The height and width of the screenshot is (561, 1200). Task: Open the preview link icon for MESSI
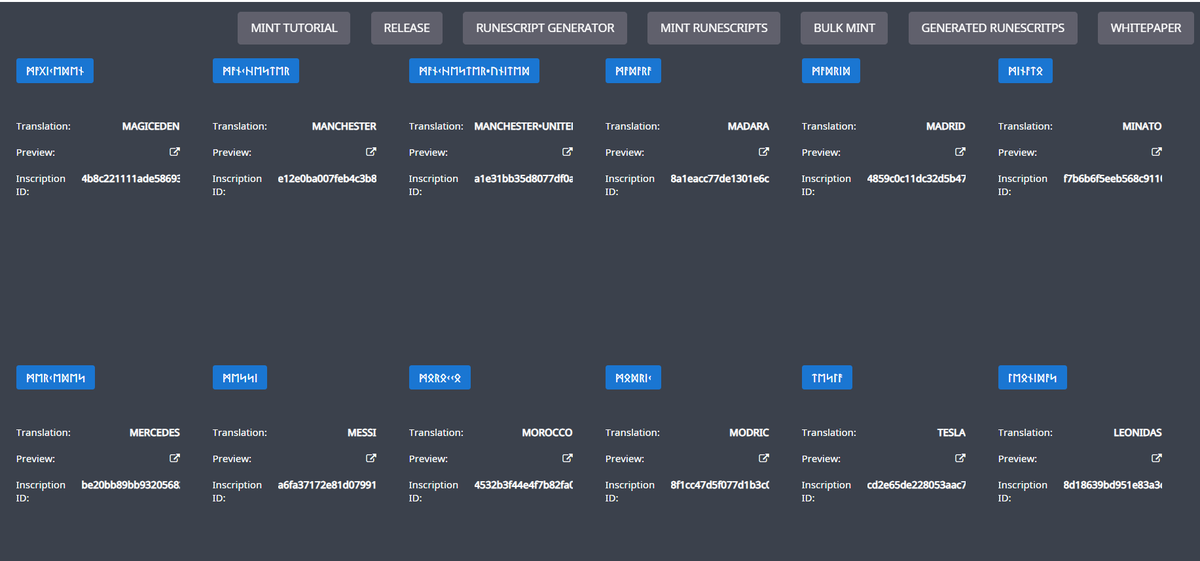(371, 458)
